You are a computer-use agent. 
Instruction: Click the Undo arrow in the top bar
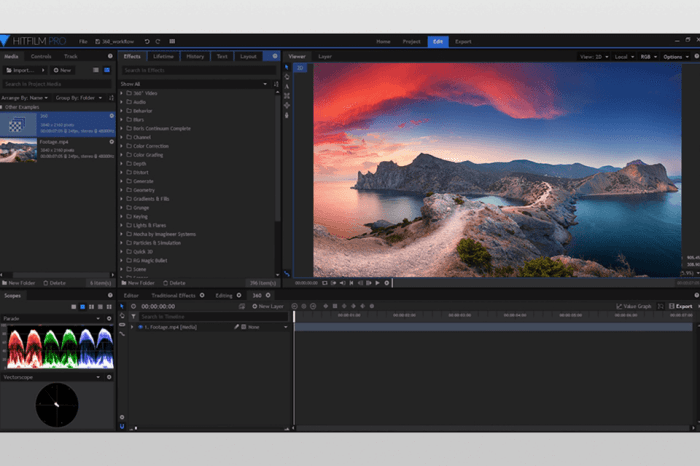[147, 42]
